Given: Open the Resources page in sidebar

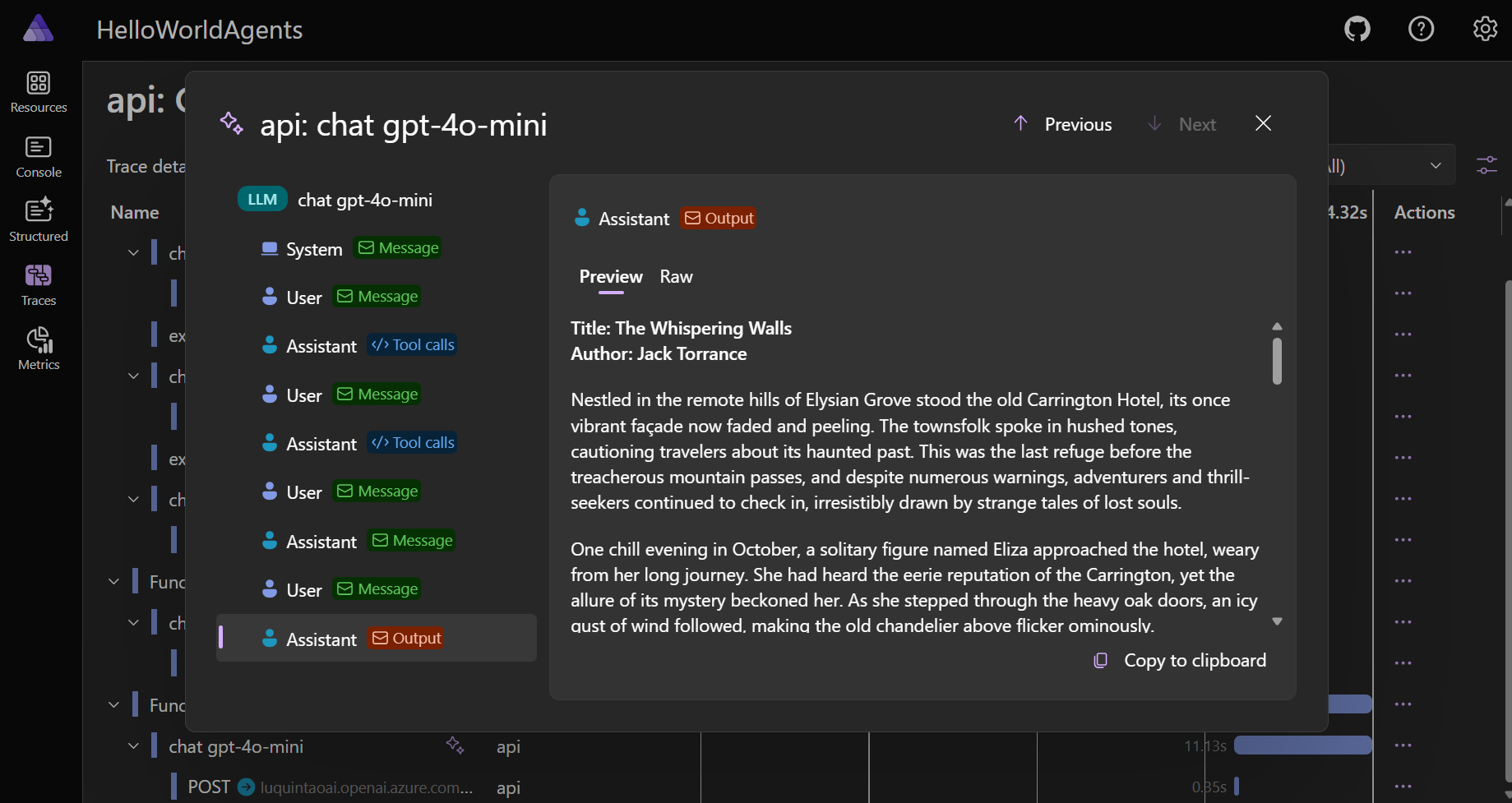Looking at the screenshot, I should coord(39,92).
